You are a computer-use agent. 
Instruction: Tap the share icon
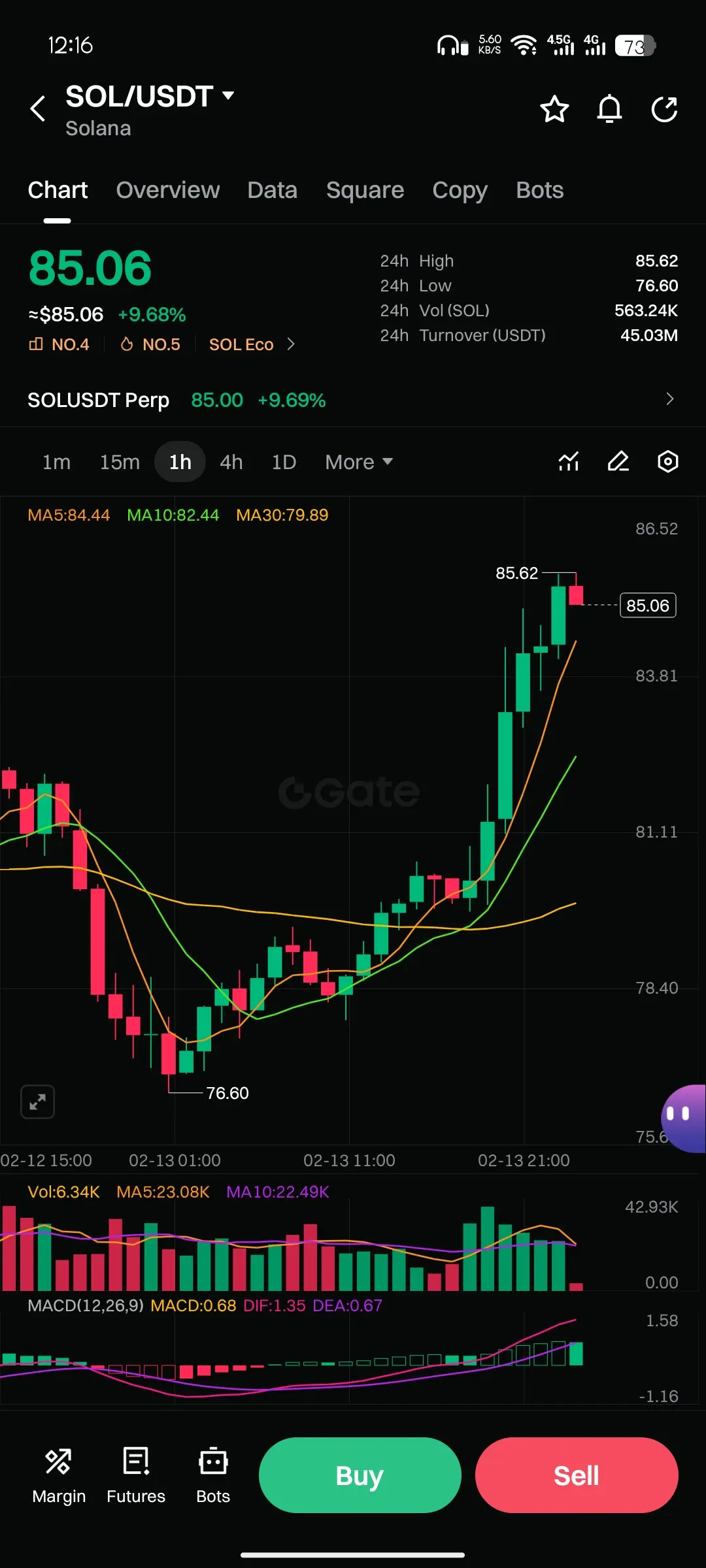pyautogui.click(x=664, y=109)
